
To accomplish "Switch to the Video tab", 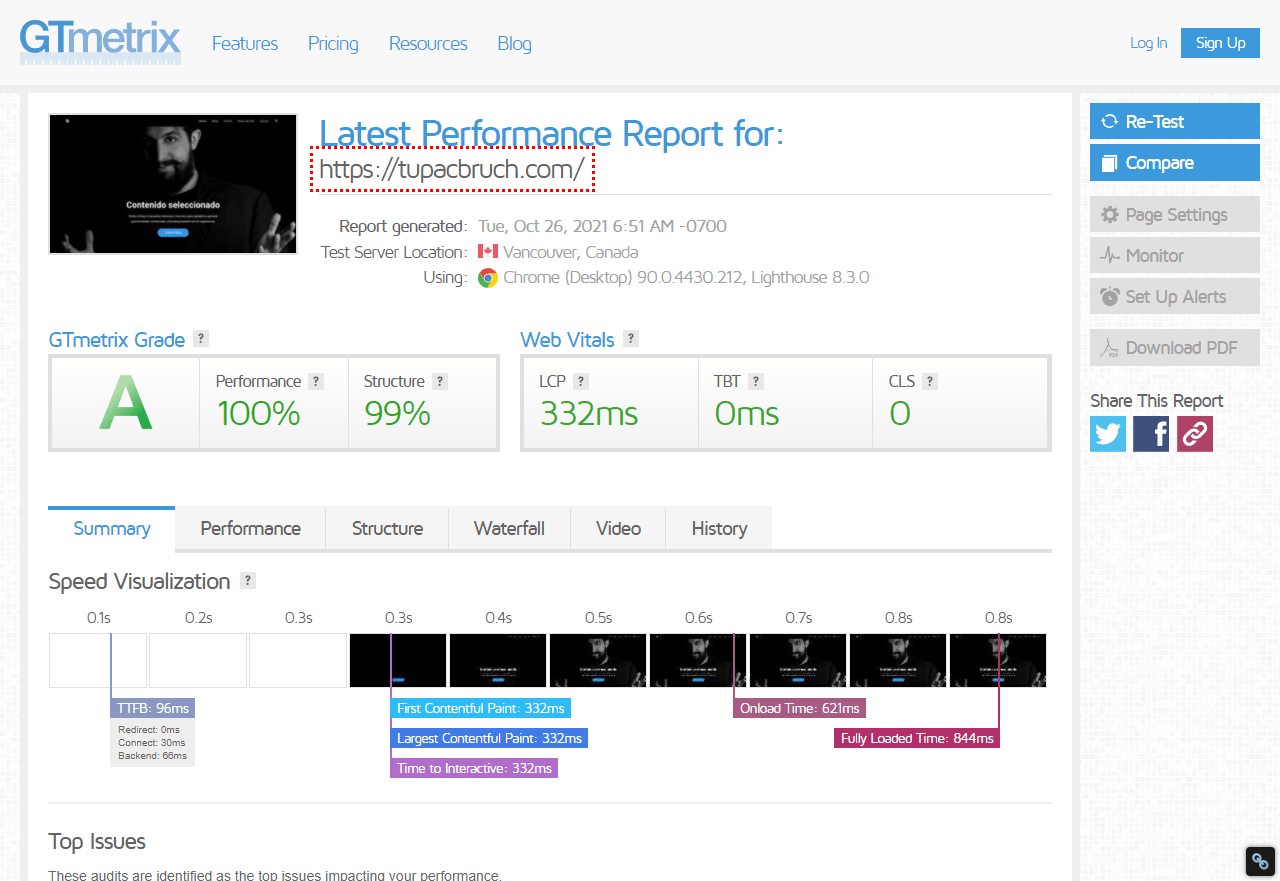I will pyautogui.click(x=618, y=528).
